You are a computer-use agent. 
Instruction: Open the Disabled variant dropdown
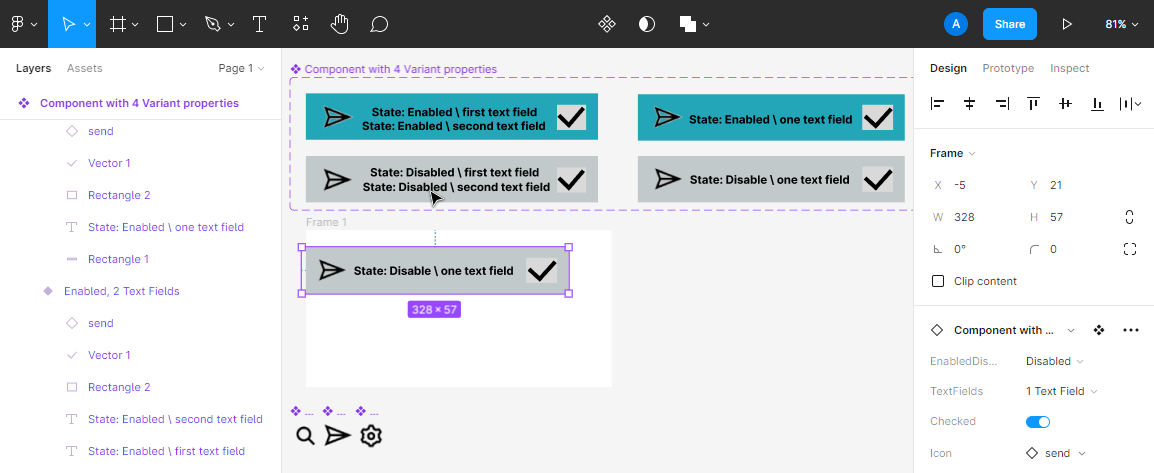pyautogui.click(x=1055, y=361)
